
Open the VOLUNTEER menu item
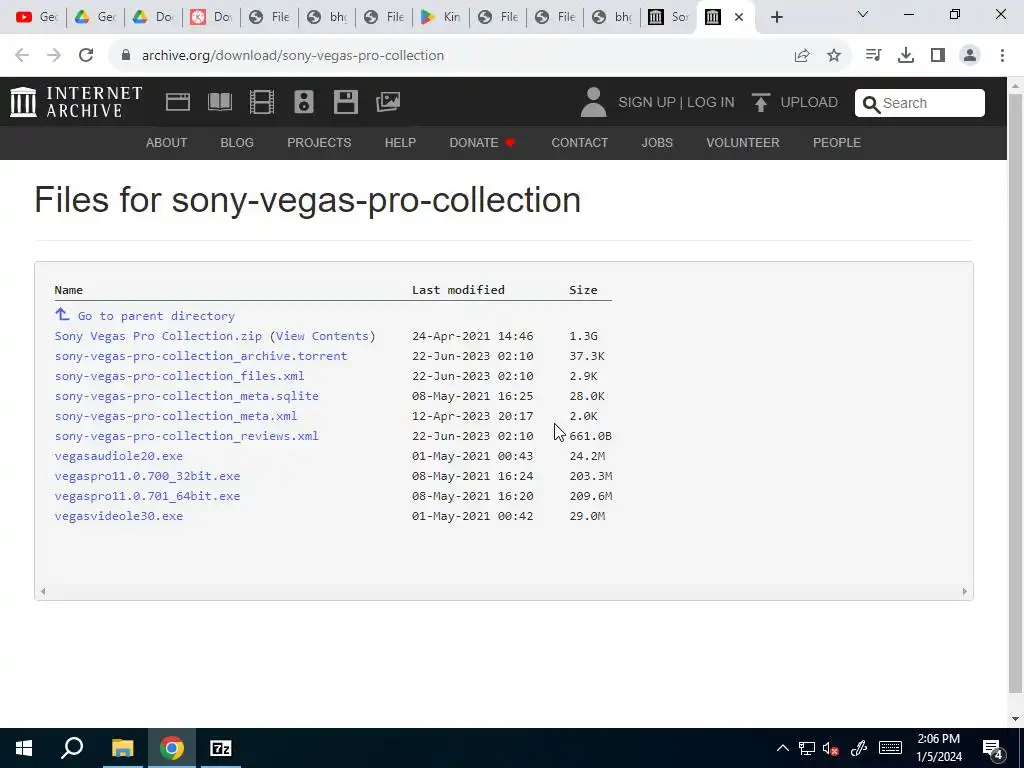[743, 142]
